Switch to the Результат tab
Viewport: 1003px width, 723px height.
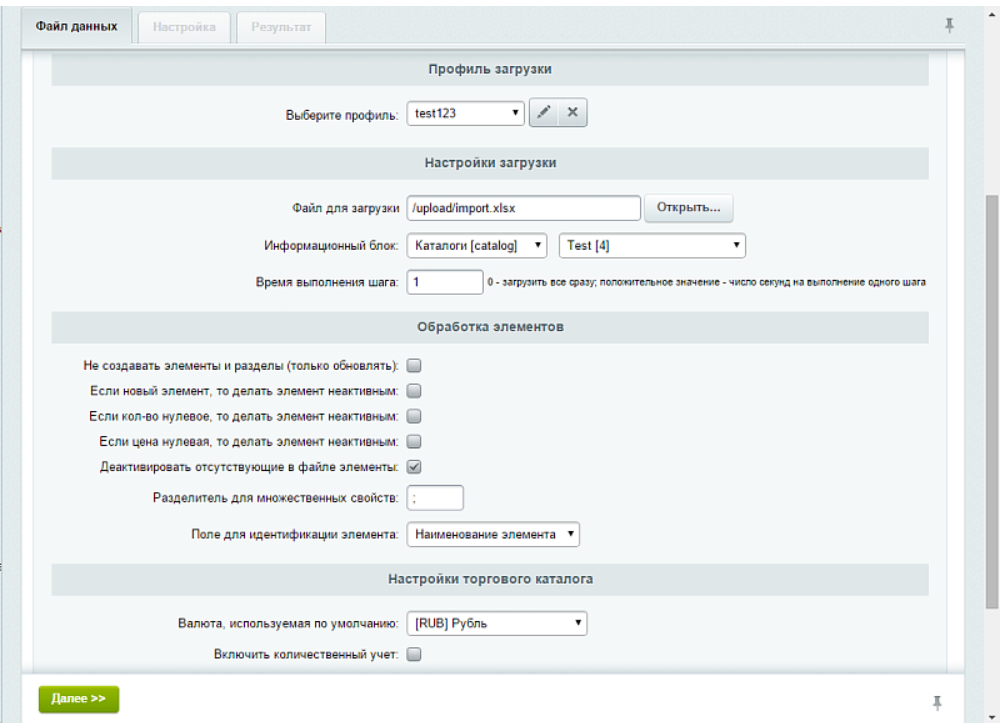(281, 27)
